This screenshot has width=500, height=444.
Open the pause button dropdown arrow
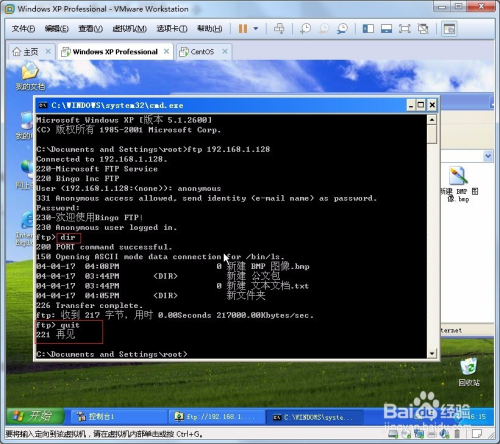point(256,29)
